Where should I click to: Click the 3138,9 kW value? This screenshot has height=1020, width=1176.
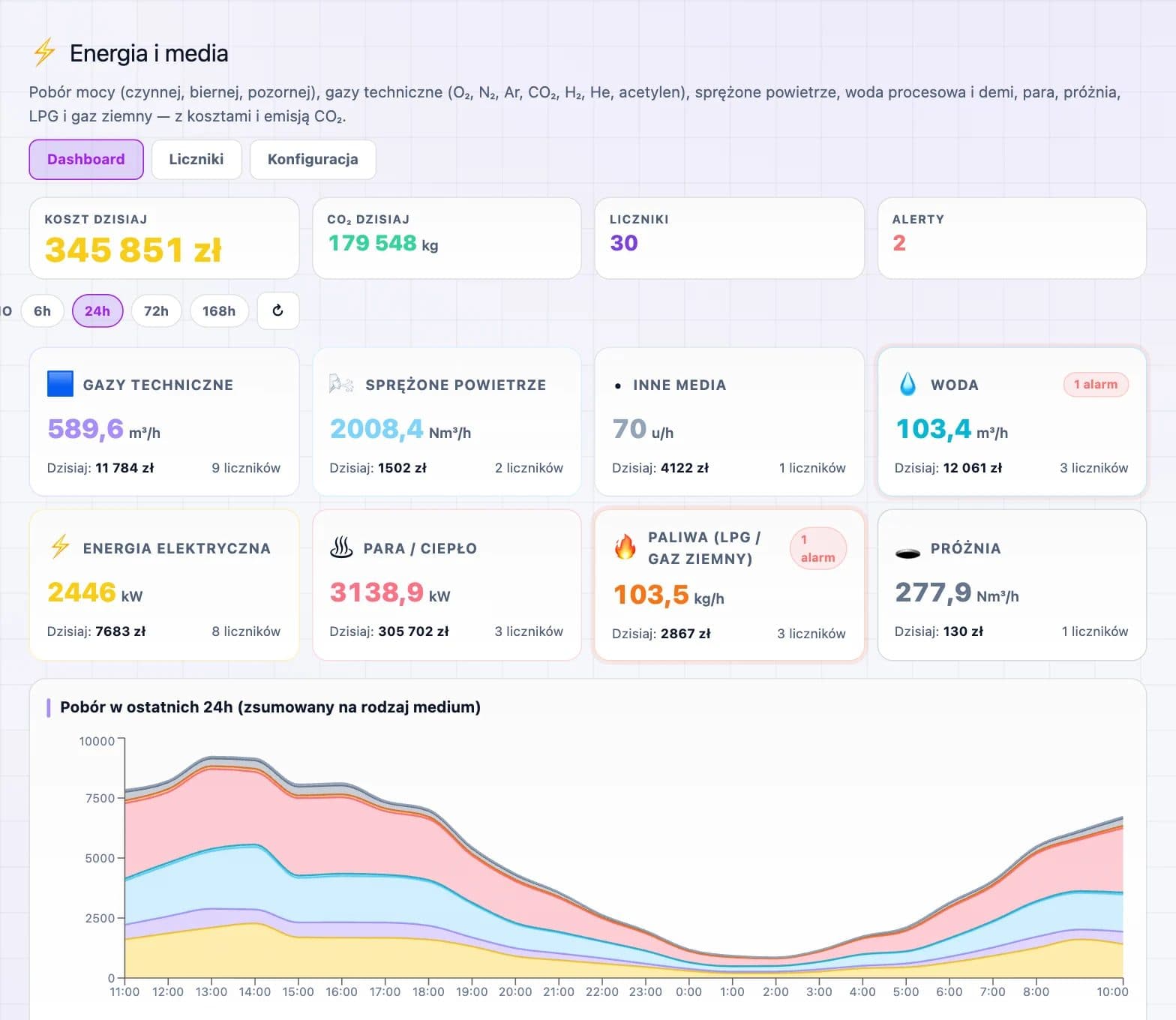(390, 592)
